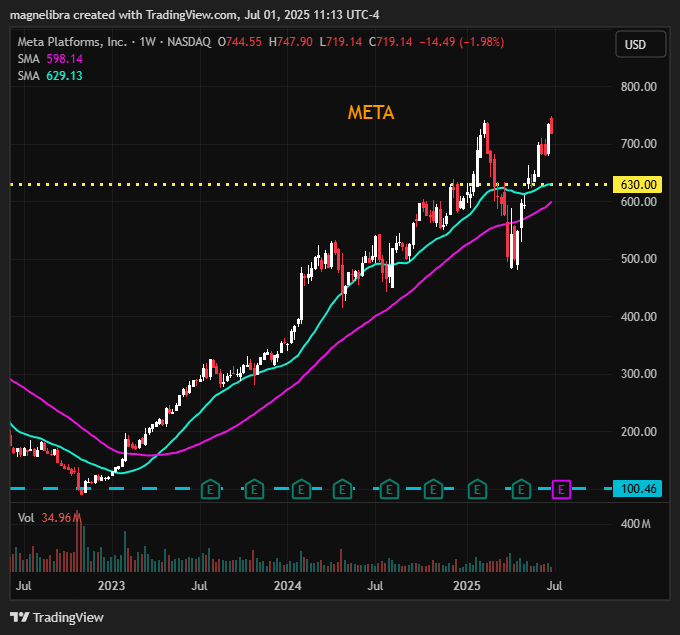Click the 500.00 price axis label
The width and height of the screenshot is (680, 635).
(x=638, y=259)
